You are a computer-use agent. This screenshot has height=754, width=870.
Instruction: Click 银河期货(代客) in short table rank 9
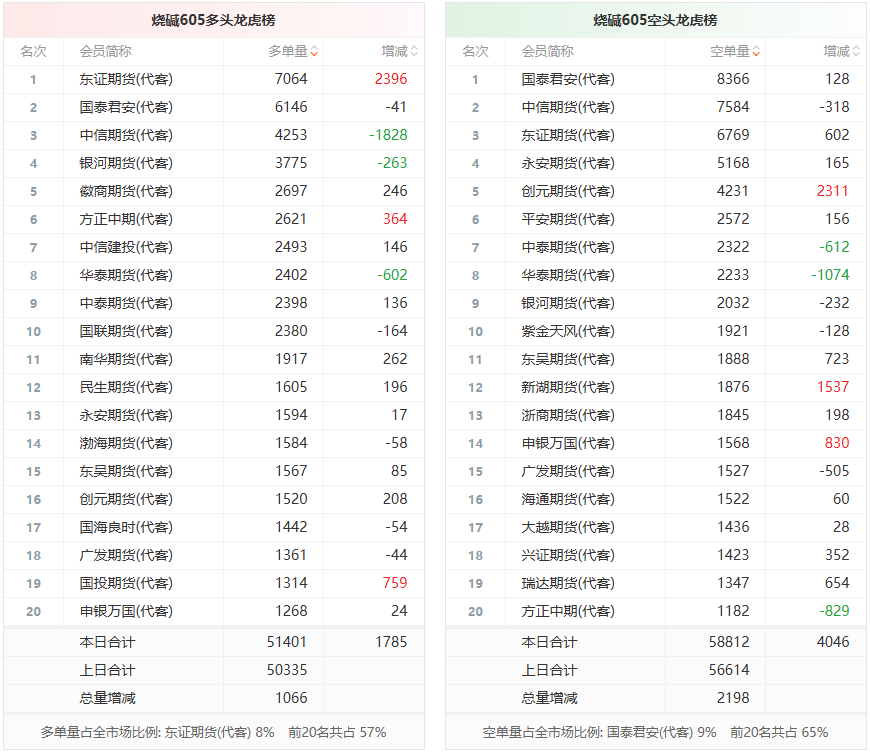tap(568, 303)
